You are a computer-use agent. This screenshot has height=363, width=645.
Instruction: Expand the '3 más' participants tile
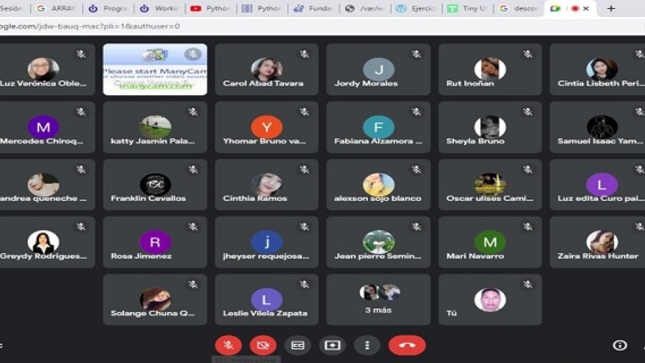(378, 300)
